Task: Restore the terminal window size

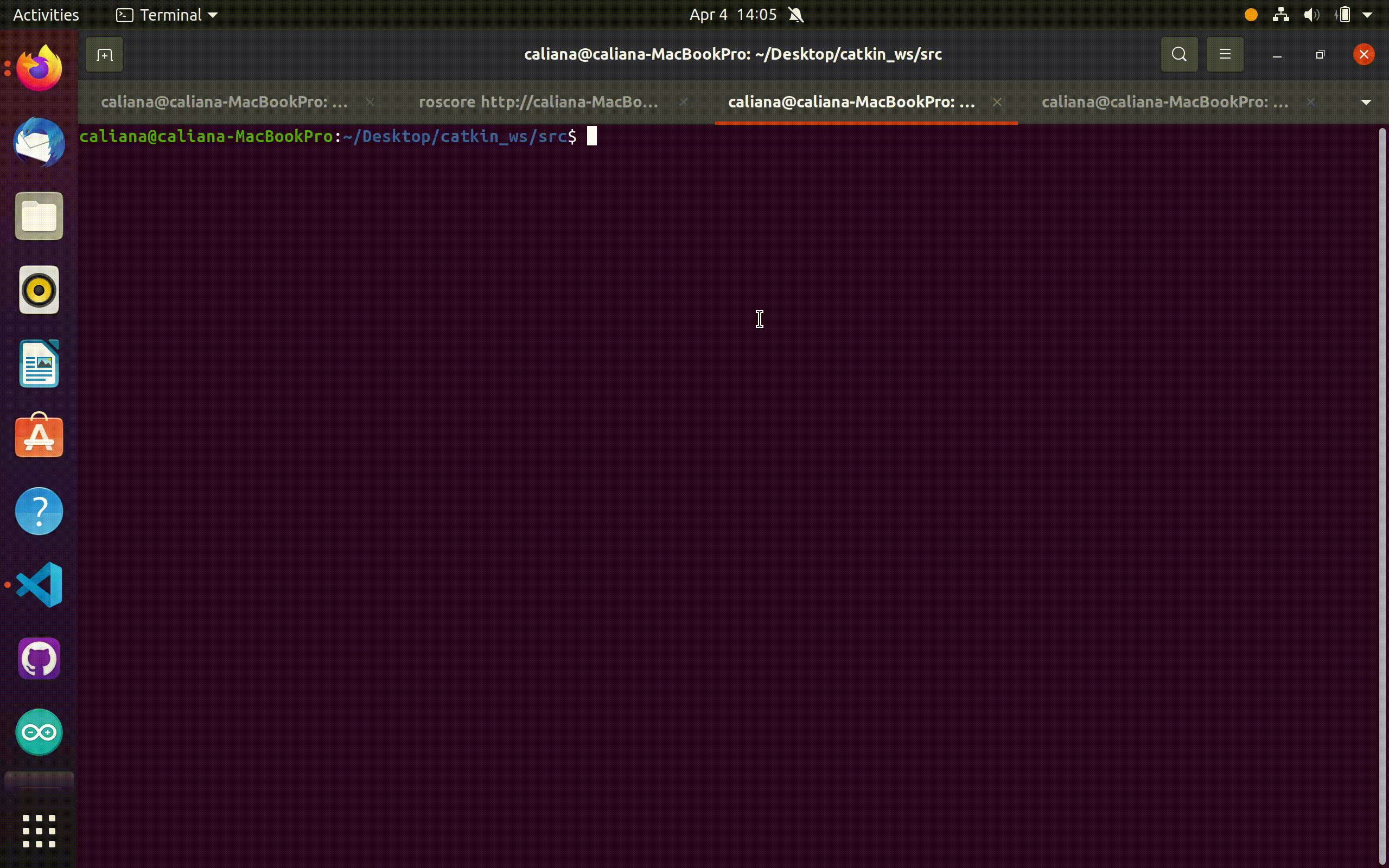Action: coord(1320,55)
